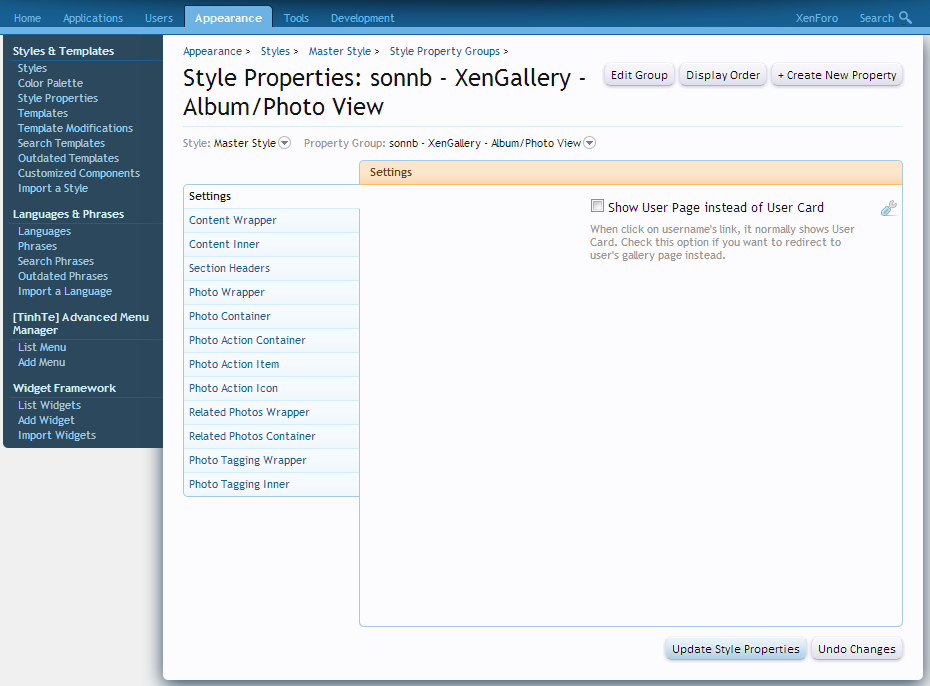Click the wrench icon beside the property
This screenshot has width=930, height=686.
[x=889, y=208]
